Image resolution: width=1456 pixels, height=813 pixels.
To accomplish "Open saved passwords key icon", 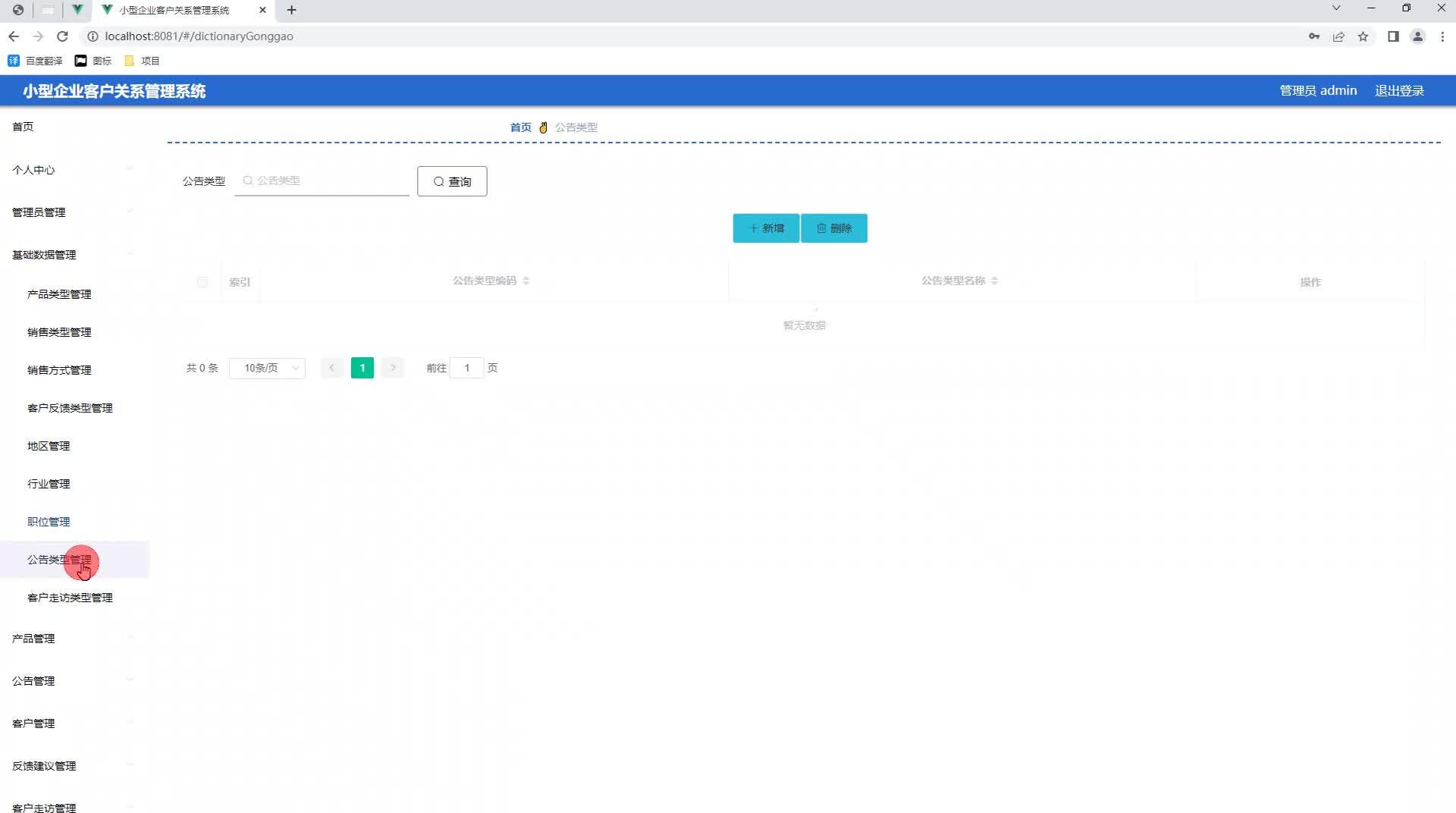I will click(x=1314, y=36).
